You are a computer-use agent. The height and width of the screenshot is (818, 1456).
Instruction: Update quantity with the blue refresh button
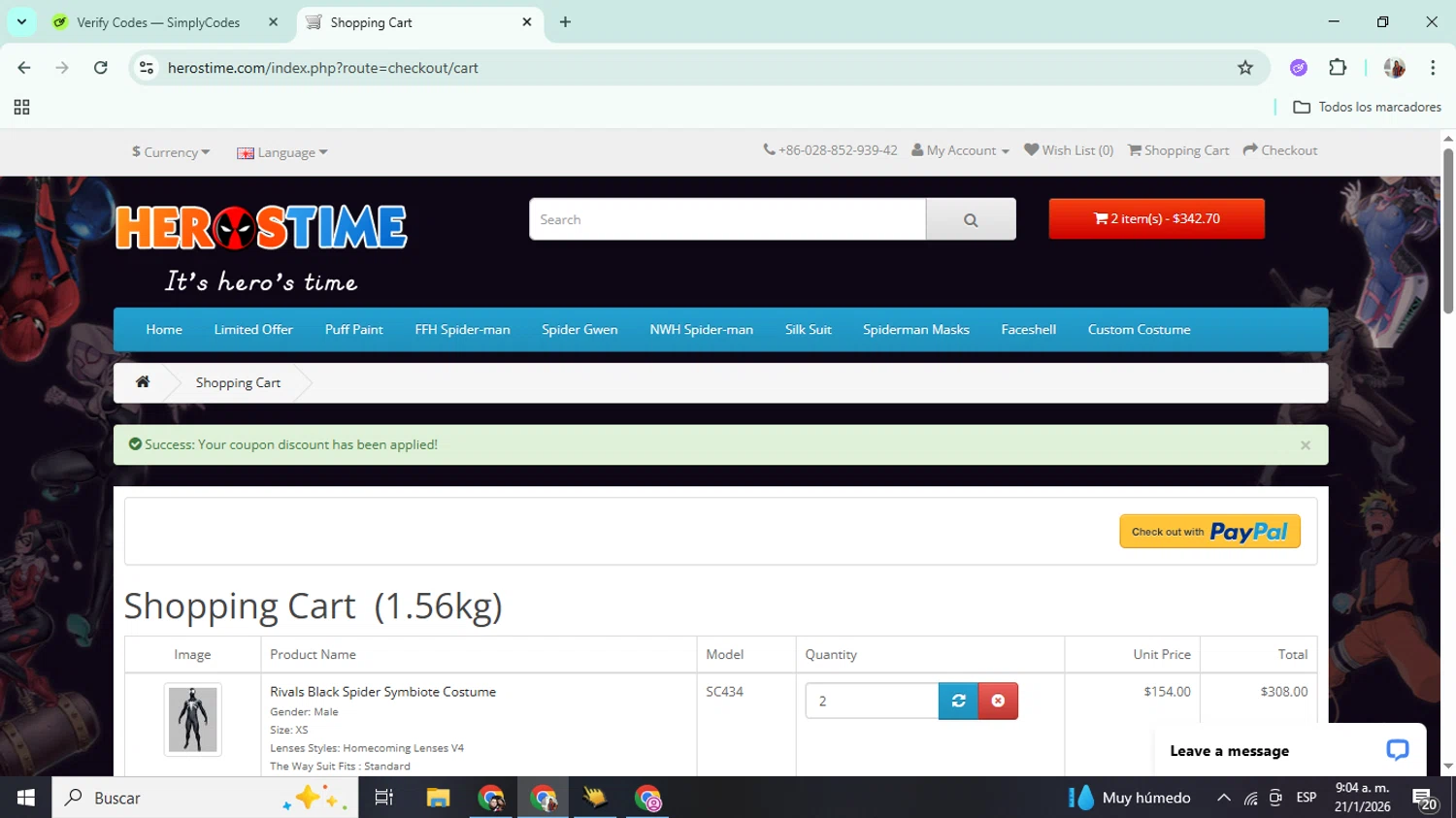958,701
